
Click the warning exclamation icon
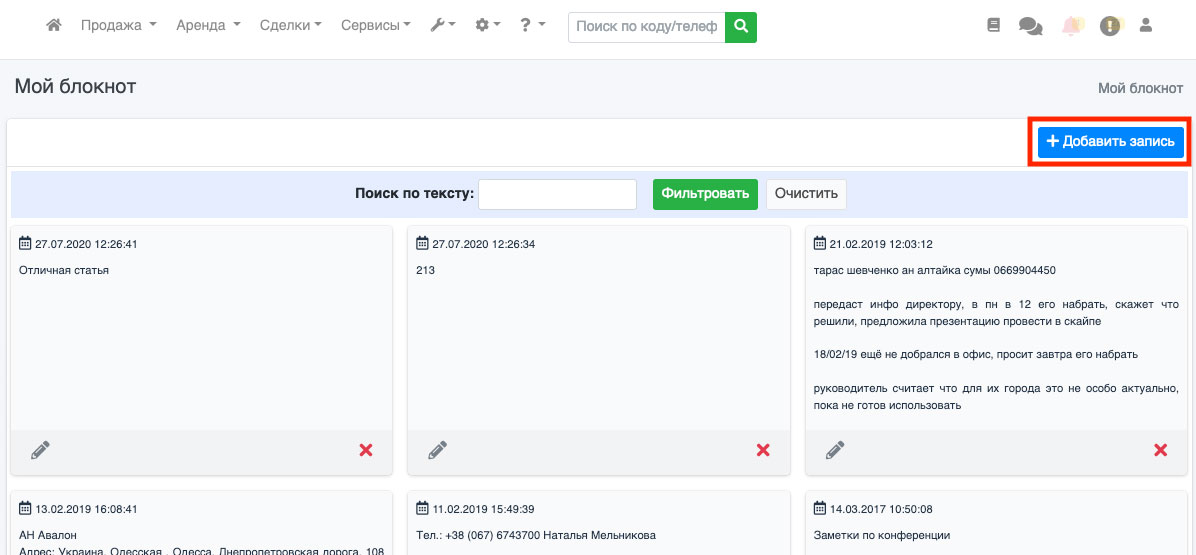(1110, 27)
